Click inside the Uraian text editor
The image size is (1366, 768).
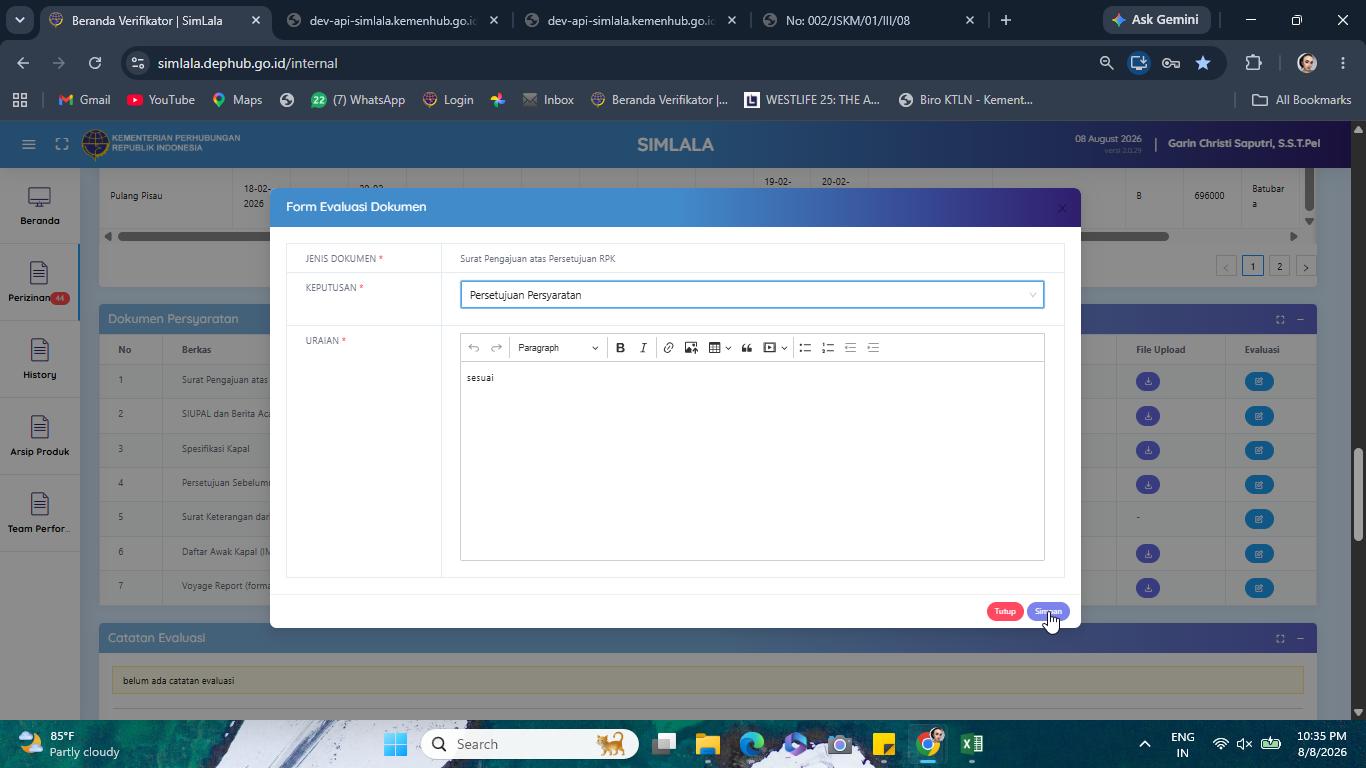coord(752,460)
